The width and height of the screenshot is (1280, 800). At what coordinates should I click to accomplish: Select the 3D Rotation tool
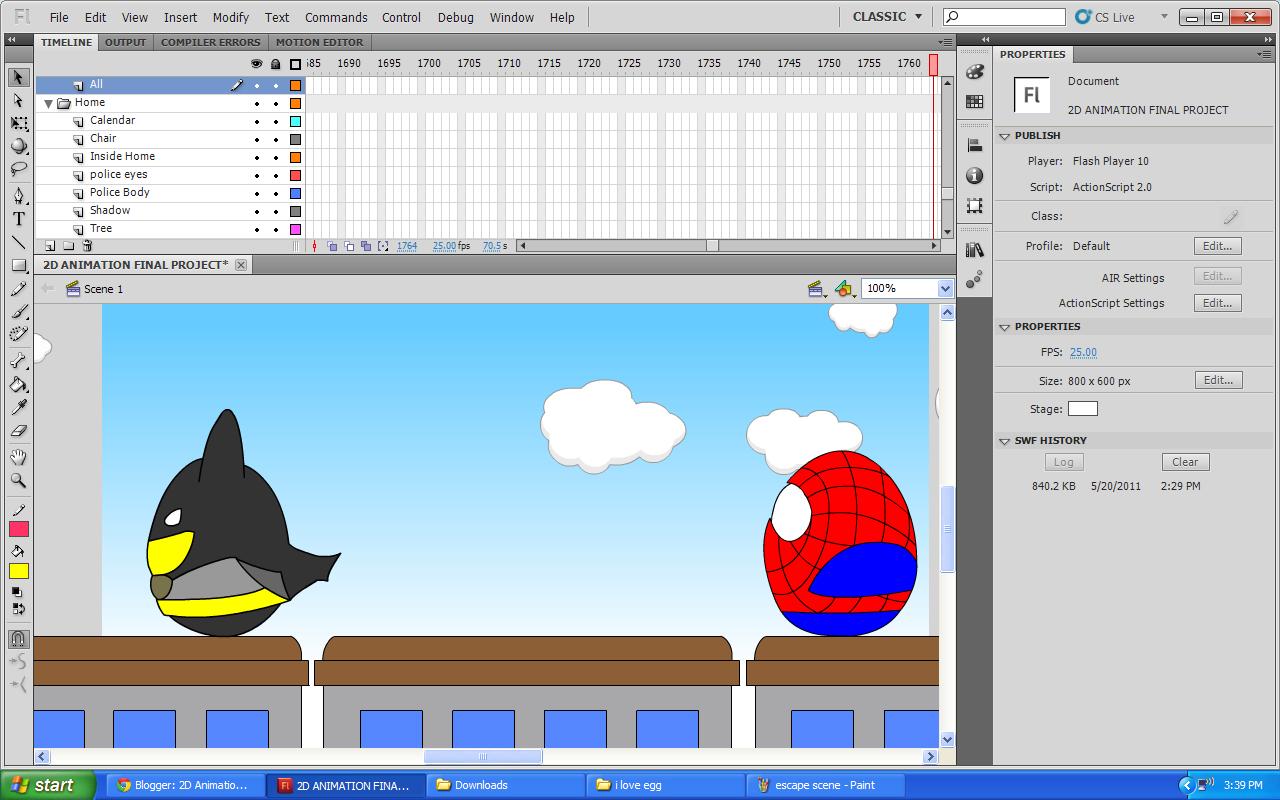click(x=18, y=147)
